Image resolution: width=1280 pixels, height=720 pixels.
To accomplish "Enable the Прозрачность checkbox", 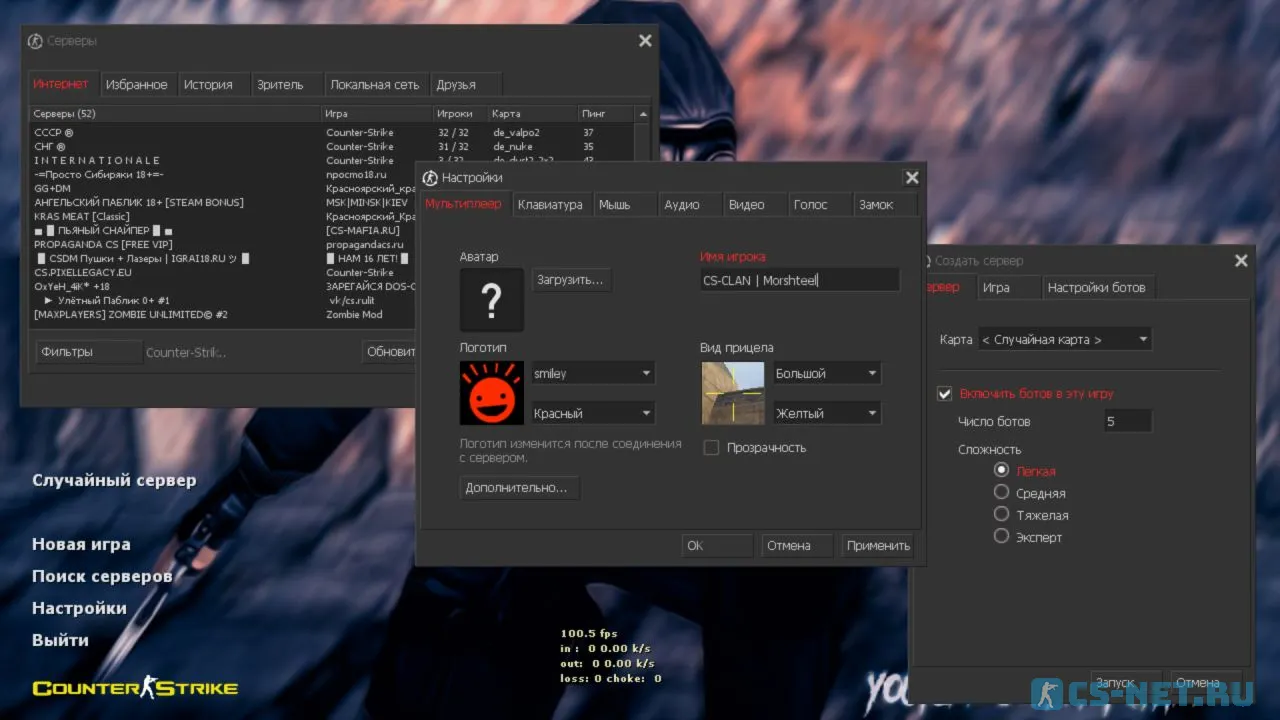I will [711, 448].
